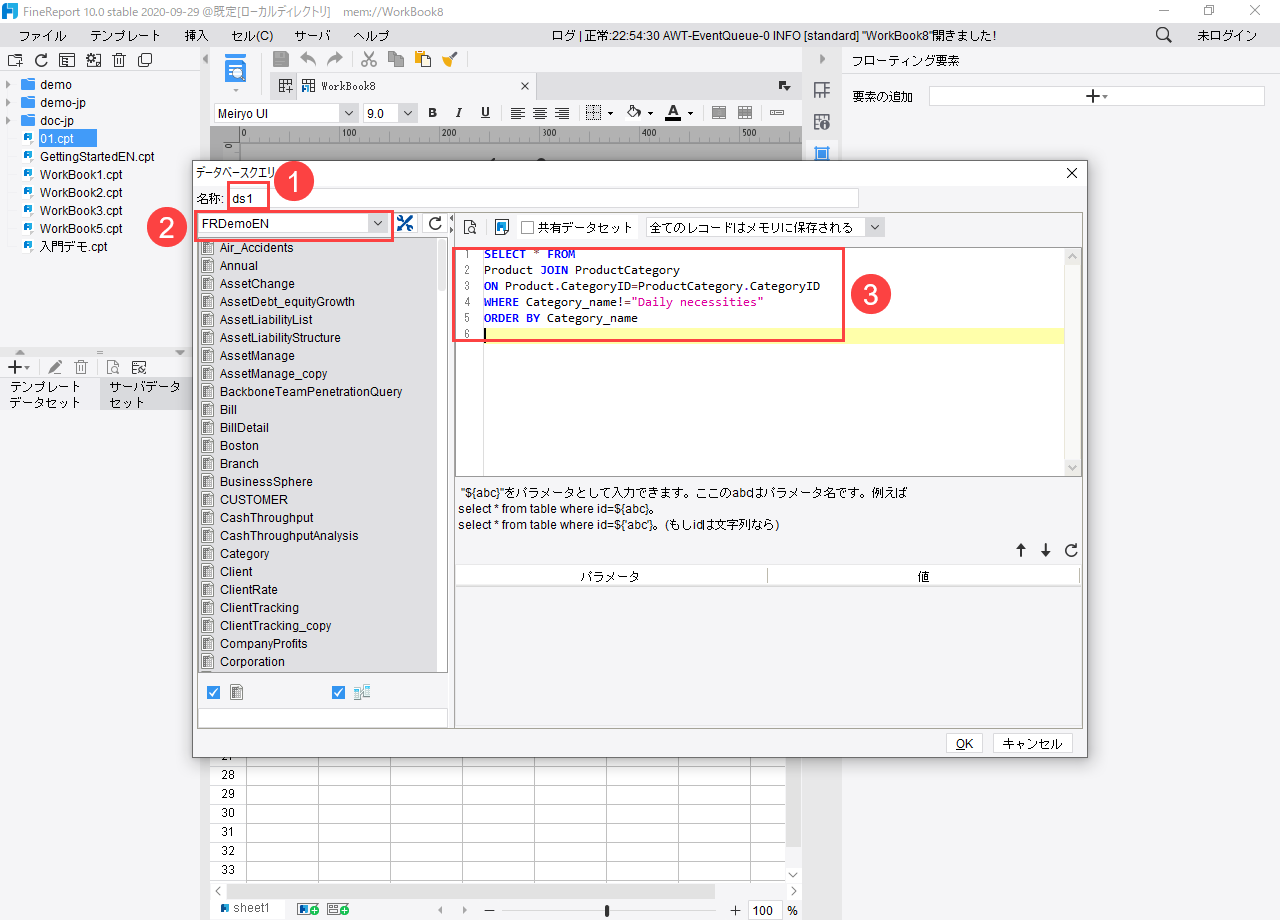The image size is (1280, 920).
Task: Click キャンセル in the query dialog
Action: point(1033,743)
